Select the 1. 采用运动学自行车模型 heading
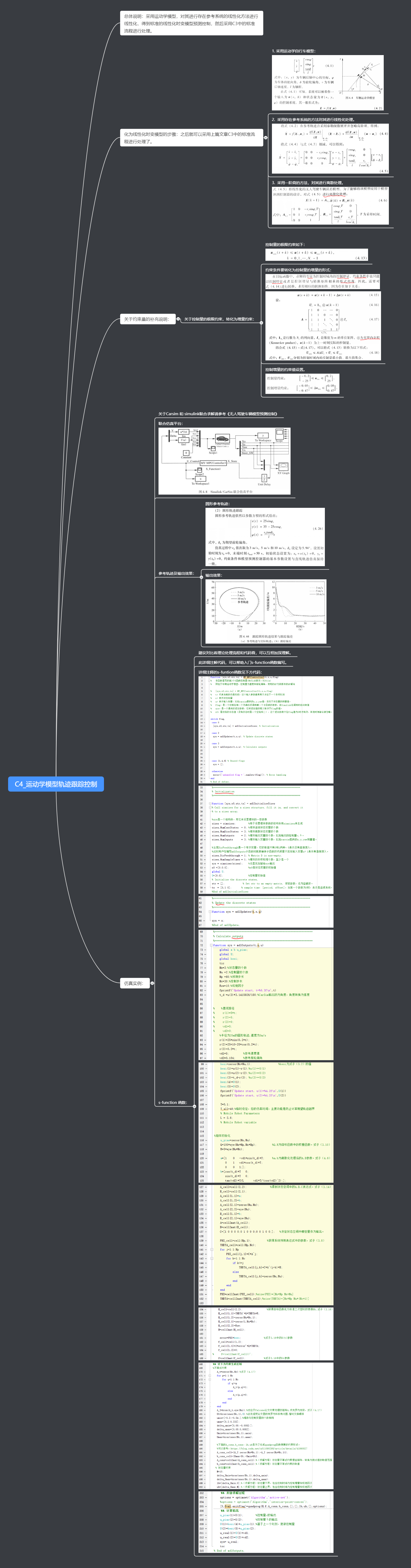 pyautogui.click(x=294, y=51)
